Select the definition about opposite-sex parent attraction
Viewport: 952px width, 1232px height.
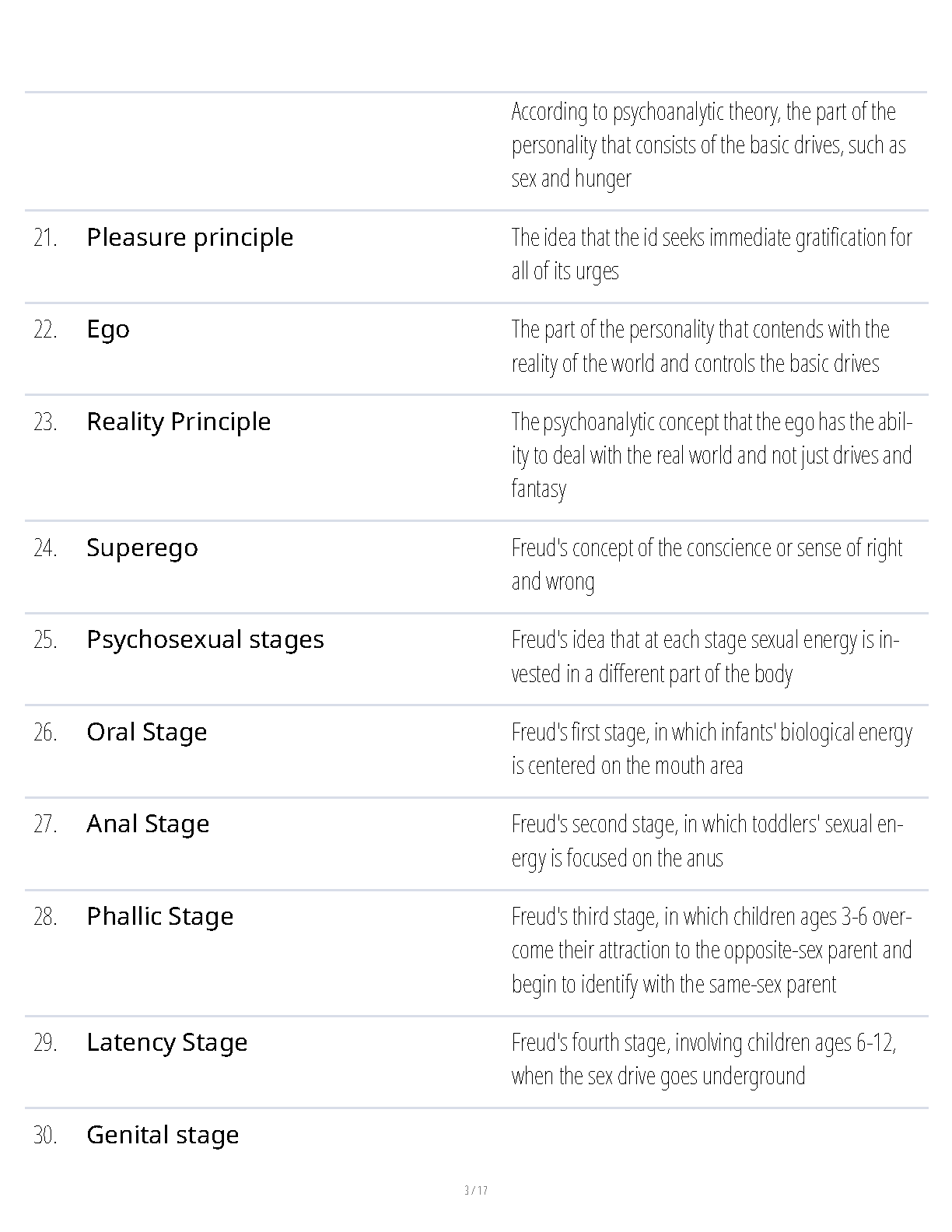711,950
